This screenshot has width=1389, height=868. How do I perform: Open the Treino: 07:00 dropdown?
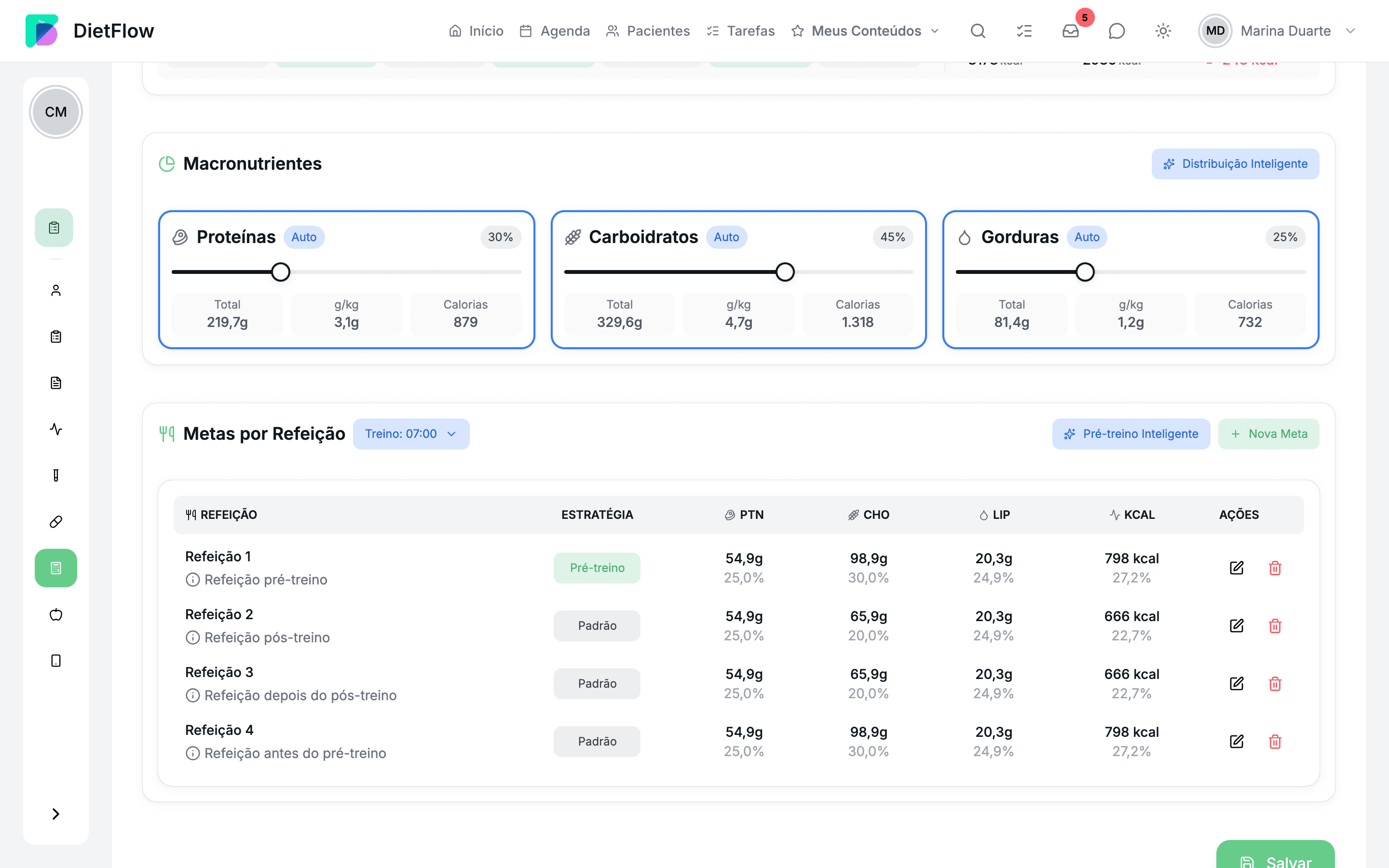[411, 434]
